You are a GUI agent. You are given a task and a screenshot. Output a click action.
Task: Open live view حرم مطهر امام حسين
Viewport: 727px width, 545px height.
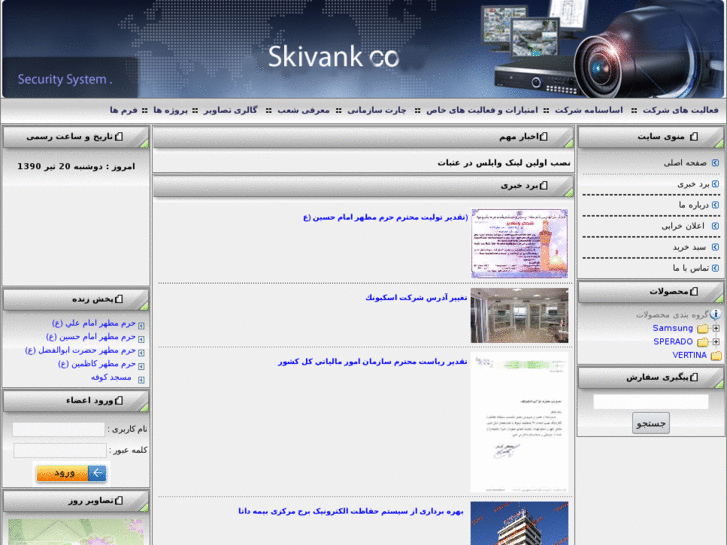click(x=91, y=336)
